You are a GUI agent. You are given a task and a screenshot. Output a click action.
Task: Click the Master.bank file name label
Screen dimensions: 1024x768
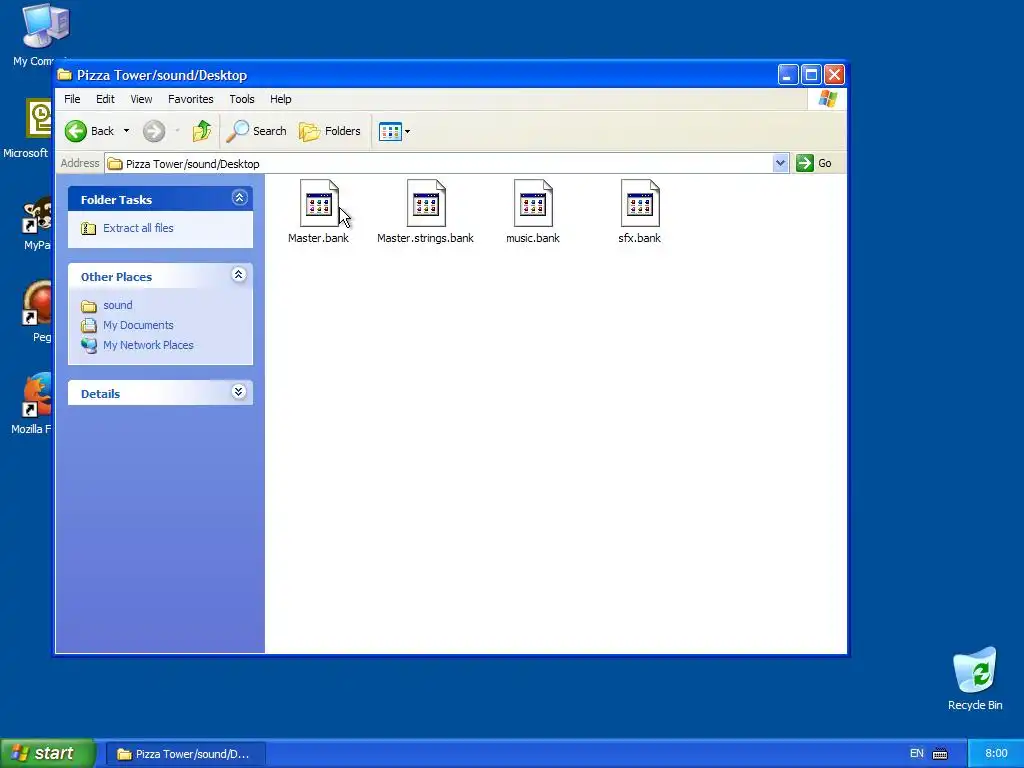319,238
